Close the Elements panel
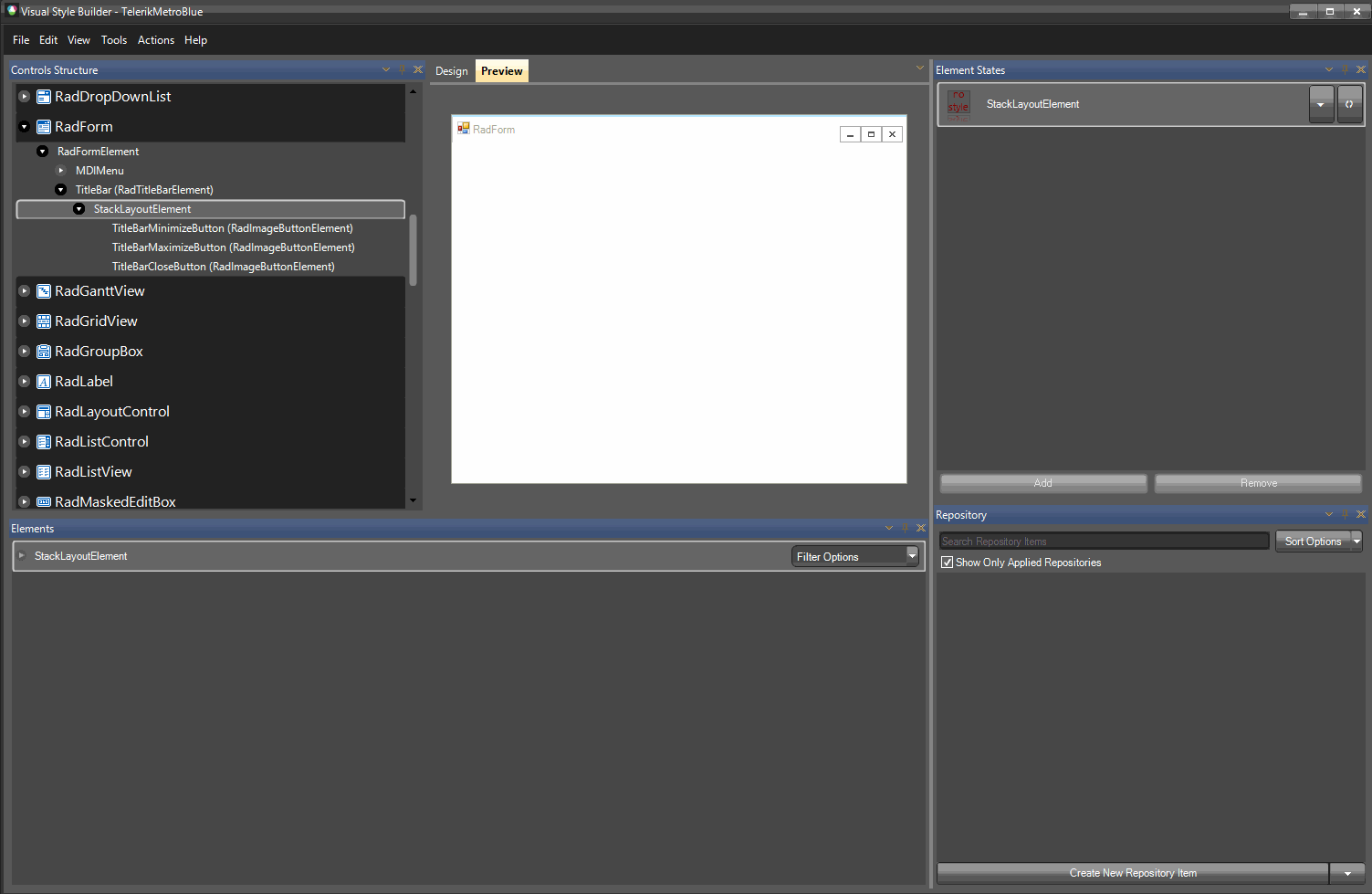This screenshot has width=1372, height=894. click(x=921, y=528)
